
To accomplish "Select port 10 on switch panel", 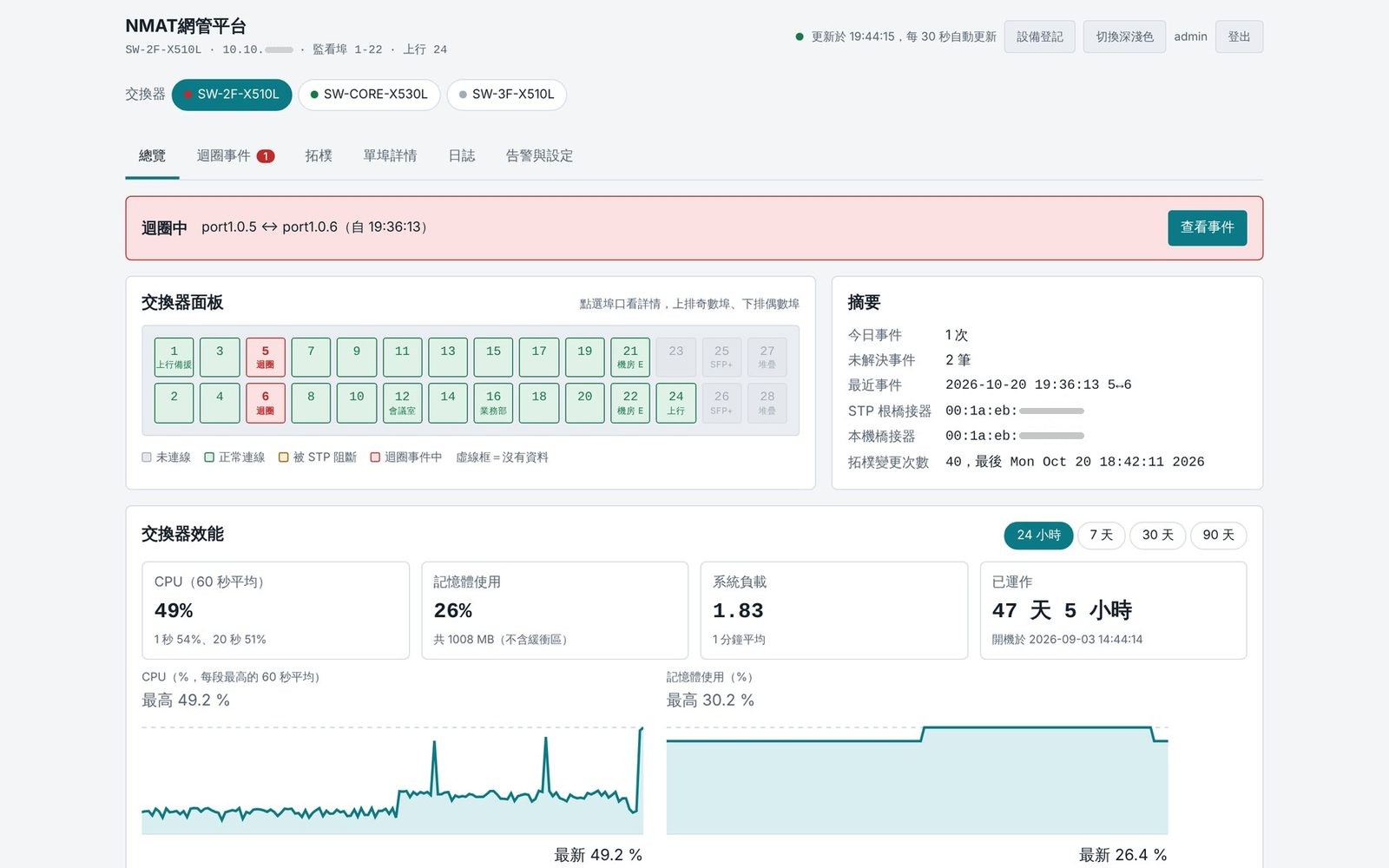I will tap(357, 403).
